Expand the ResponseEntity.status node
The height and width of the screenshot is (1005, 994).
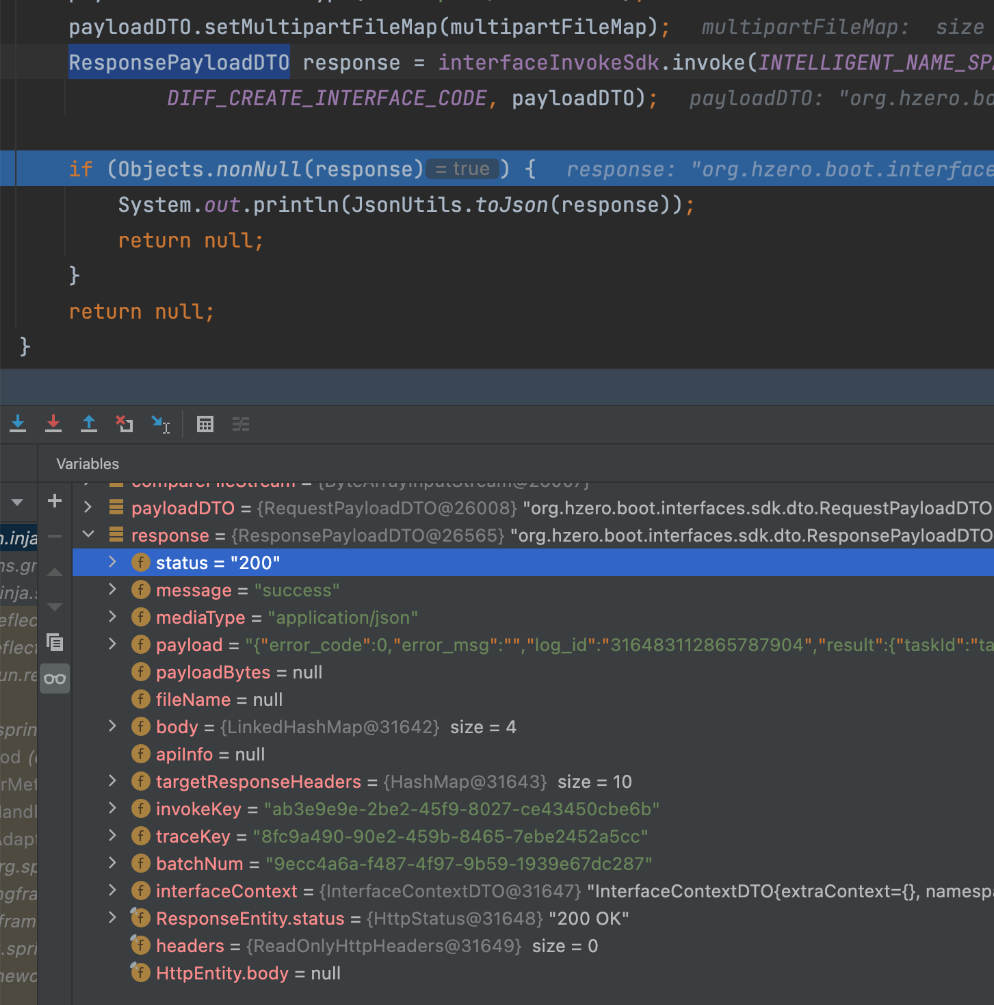click(113, 918)
